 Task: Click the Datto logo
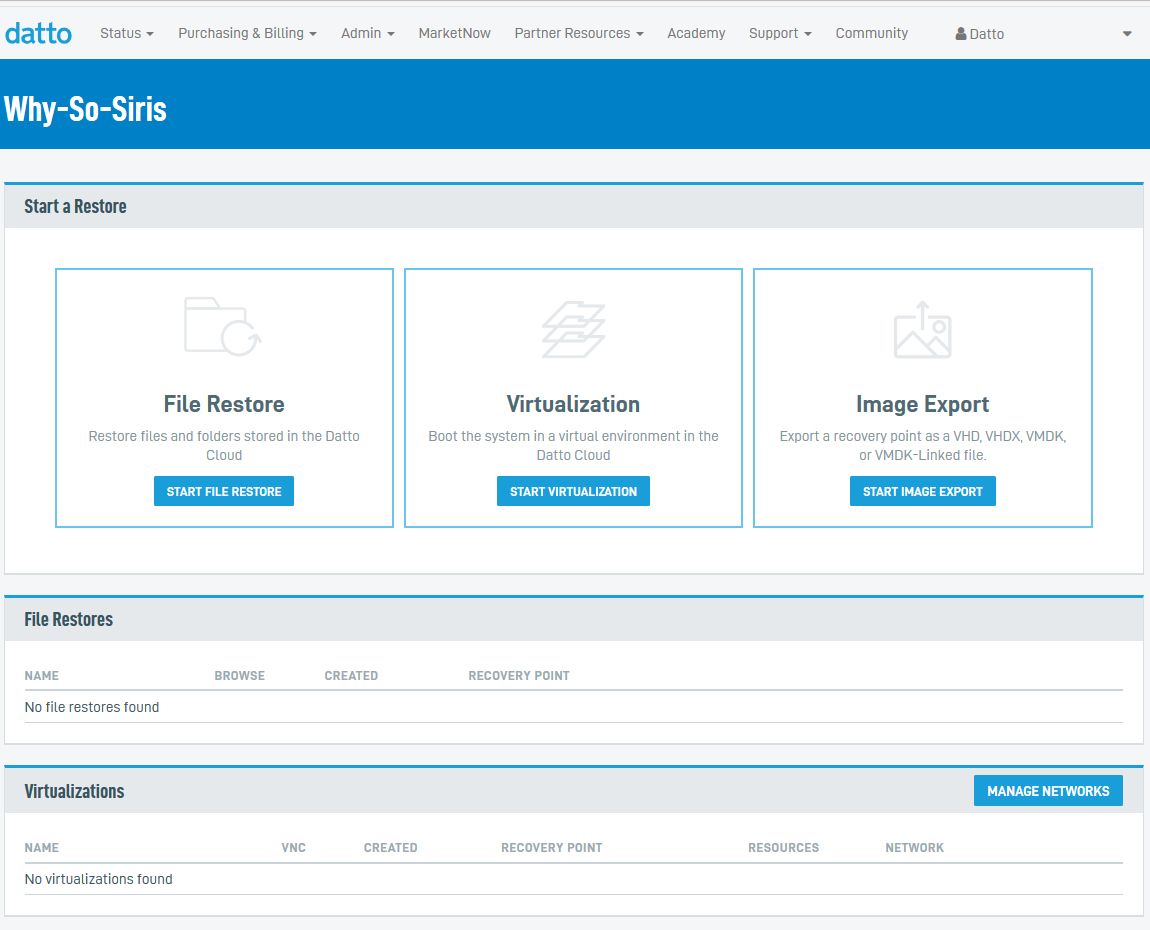coord(38,33)
